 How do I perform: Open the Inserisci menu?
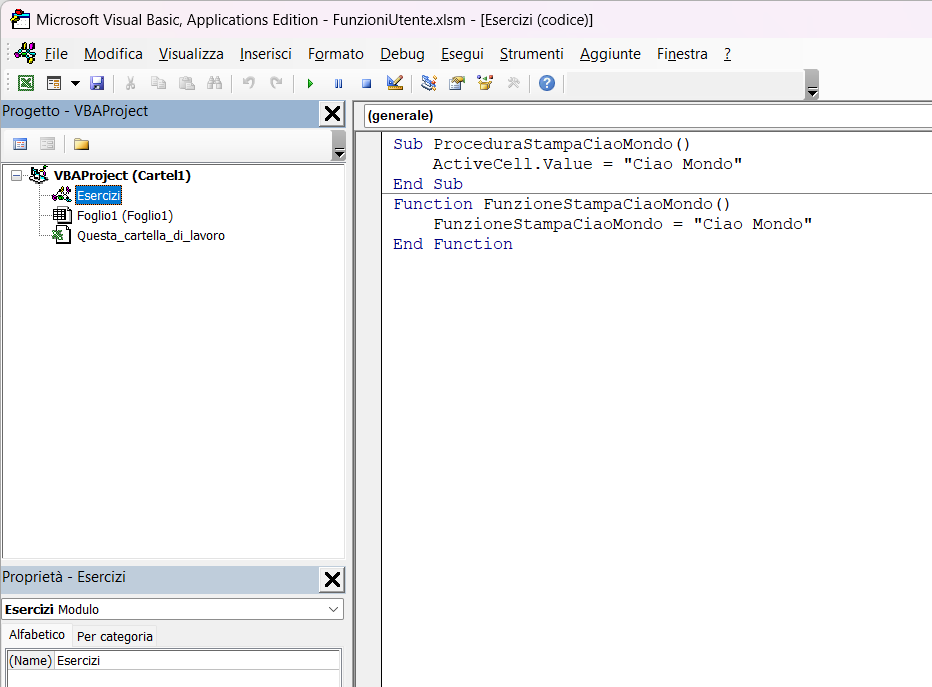265,54
